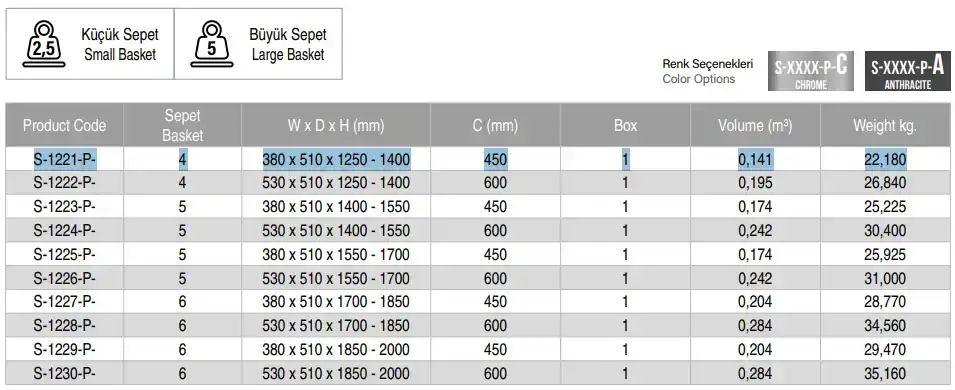Click the C (mm) column header

pos(495,126)
